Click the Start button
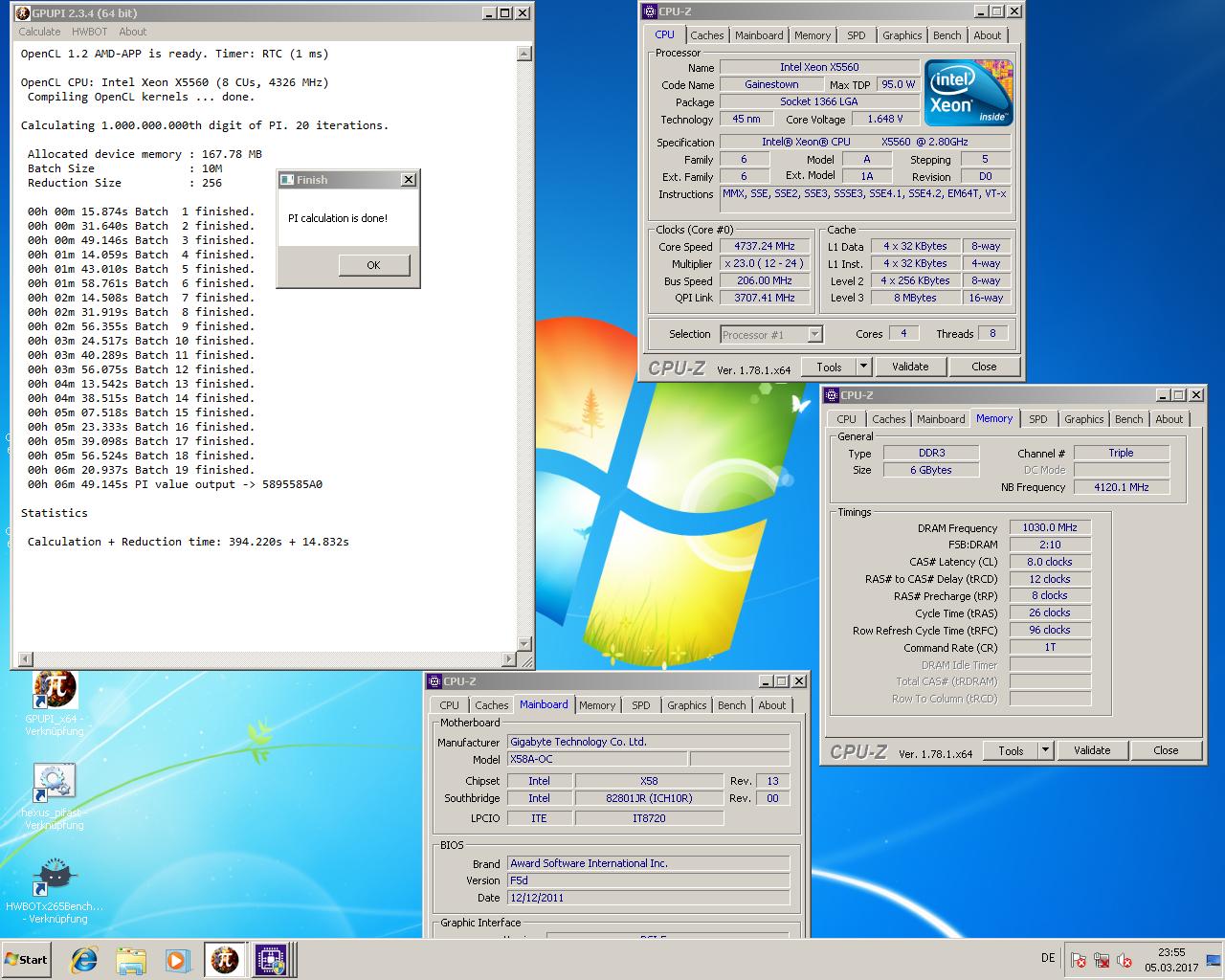 pyautogui.click(x=27, y=960)
